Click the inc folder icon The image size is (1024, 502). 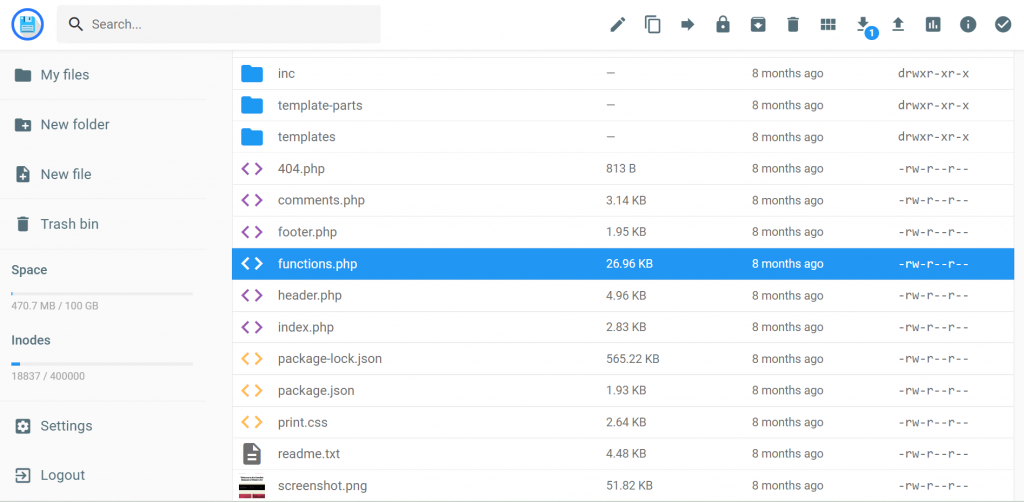pyautogui.click(x=251, y=74)
